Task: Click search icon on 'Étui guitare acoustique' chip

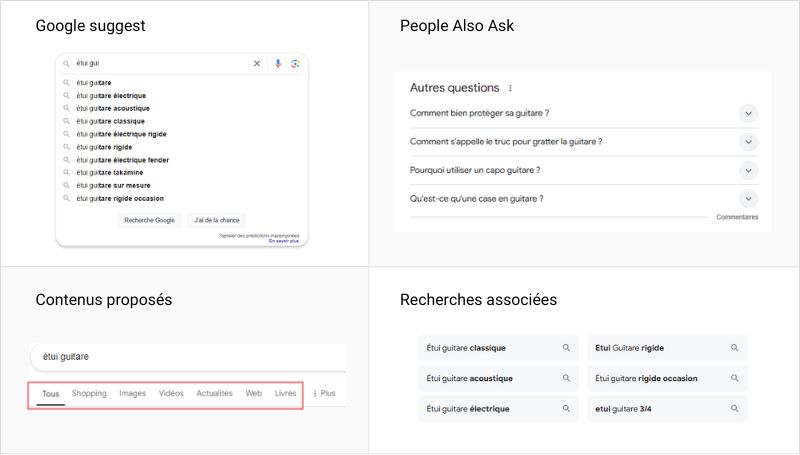Action: 566,378
